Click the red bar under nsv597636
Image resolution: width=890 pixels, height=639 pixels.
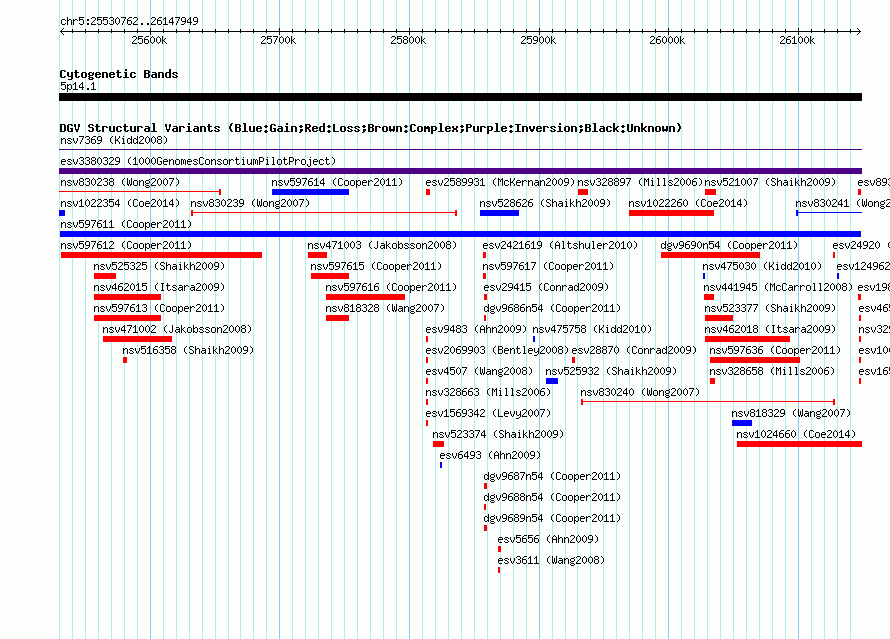click(754, 360)
